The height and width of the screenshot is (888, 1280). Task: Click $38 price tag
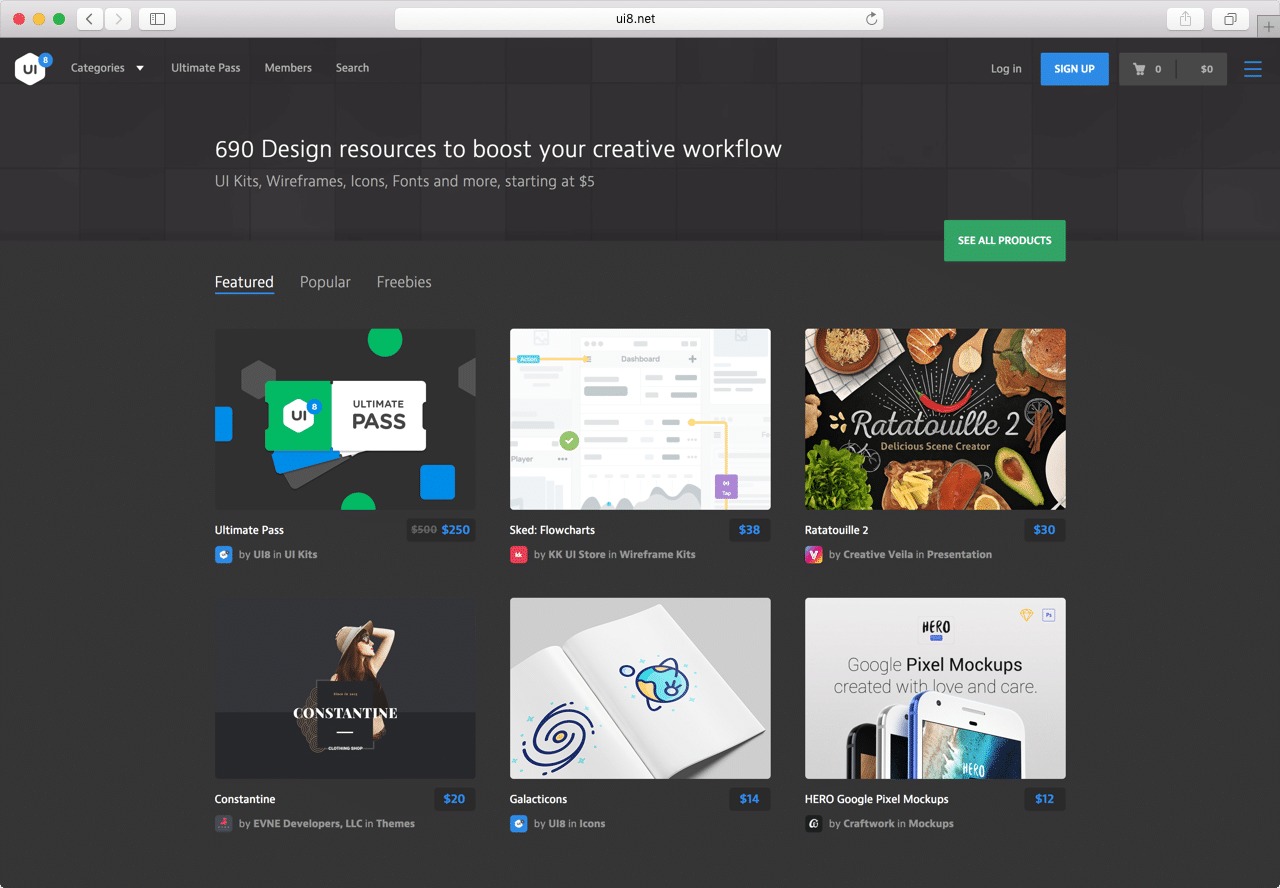749,530
